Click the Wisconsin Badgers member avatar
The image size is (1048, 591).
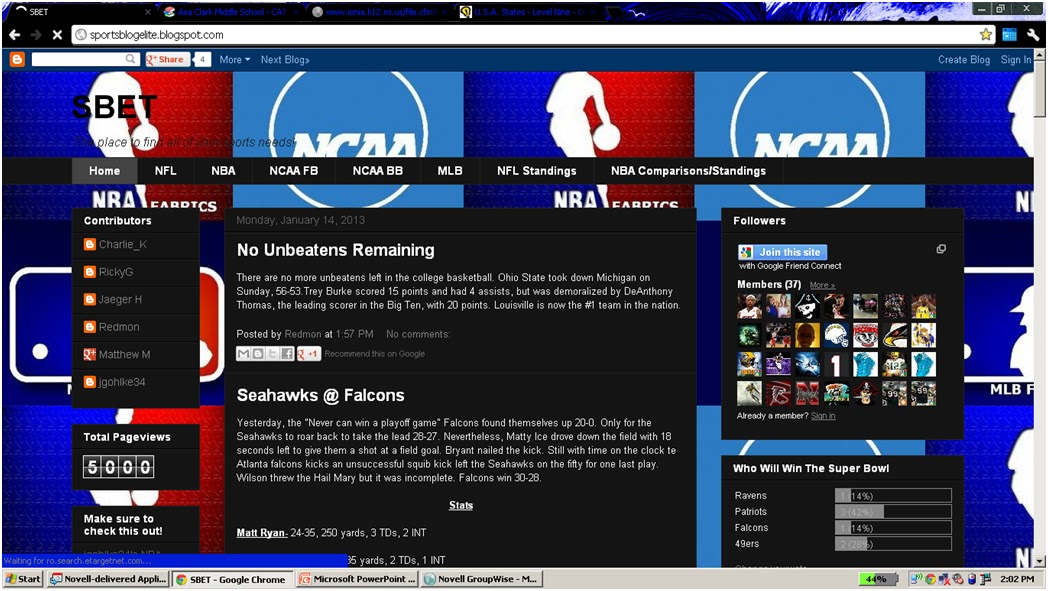coord(866,335)
